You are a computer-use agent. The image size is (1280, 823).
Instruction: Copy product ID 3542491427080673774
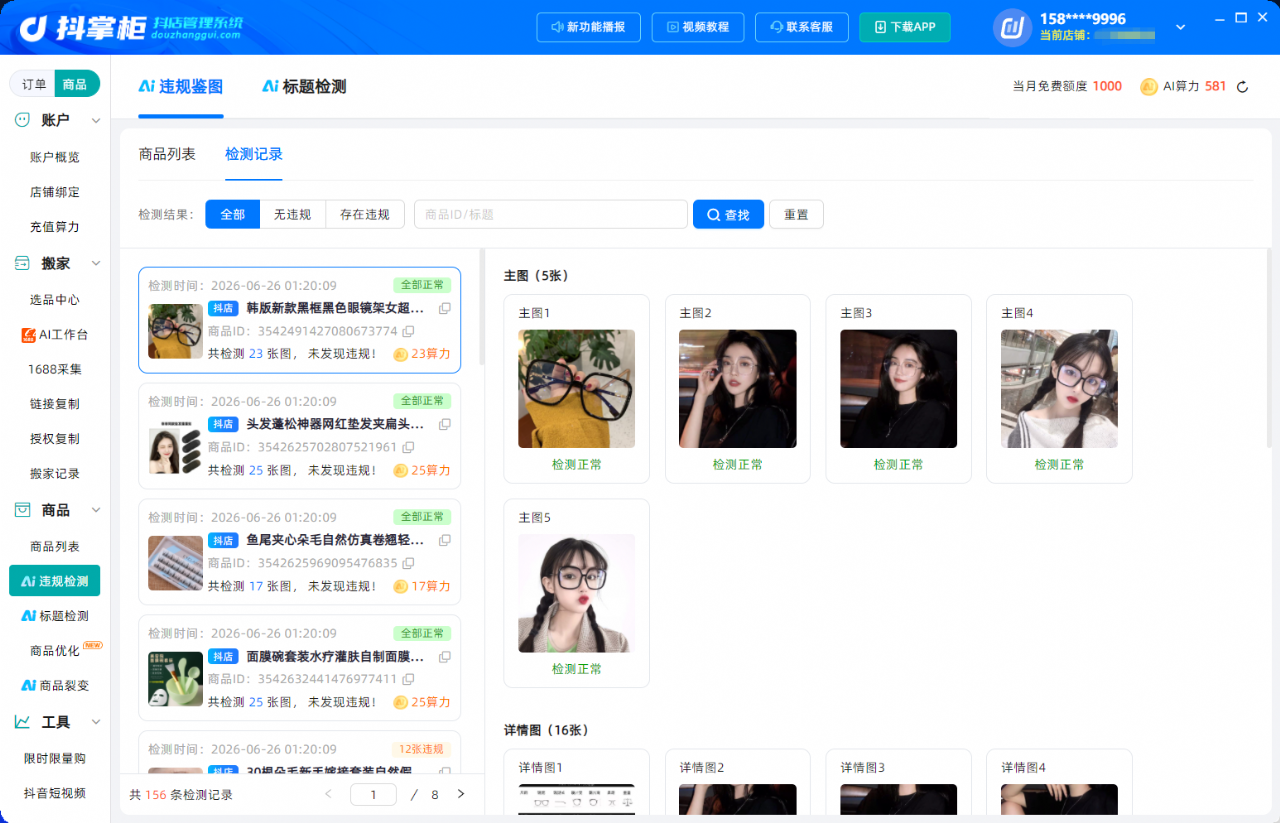point(408,331)
